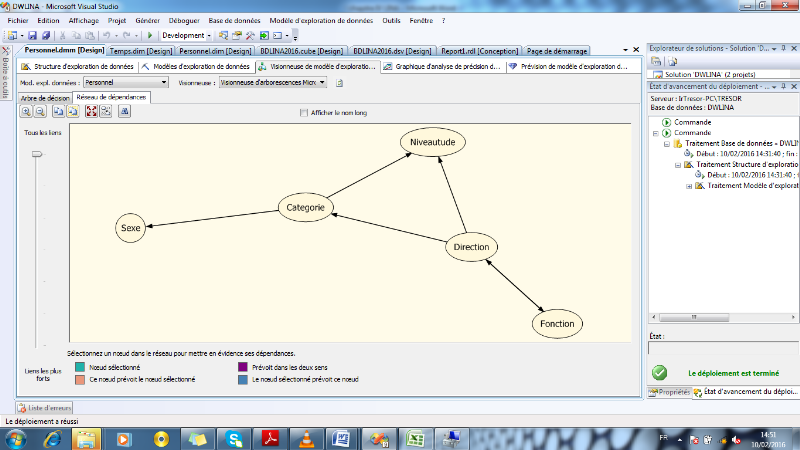Screen dimensions: 800x450
Task: Click the Save All icon
Action: pos(46,35)
